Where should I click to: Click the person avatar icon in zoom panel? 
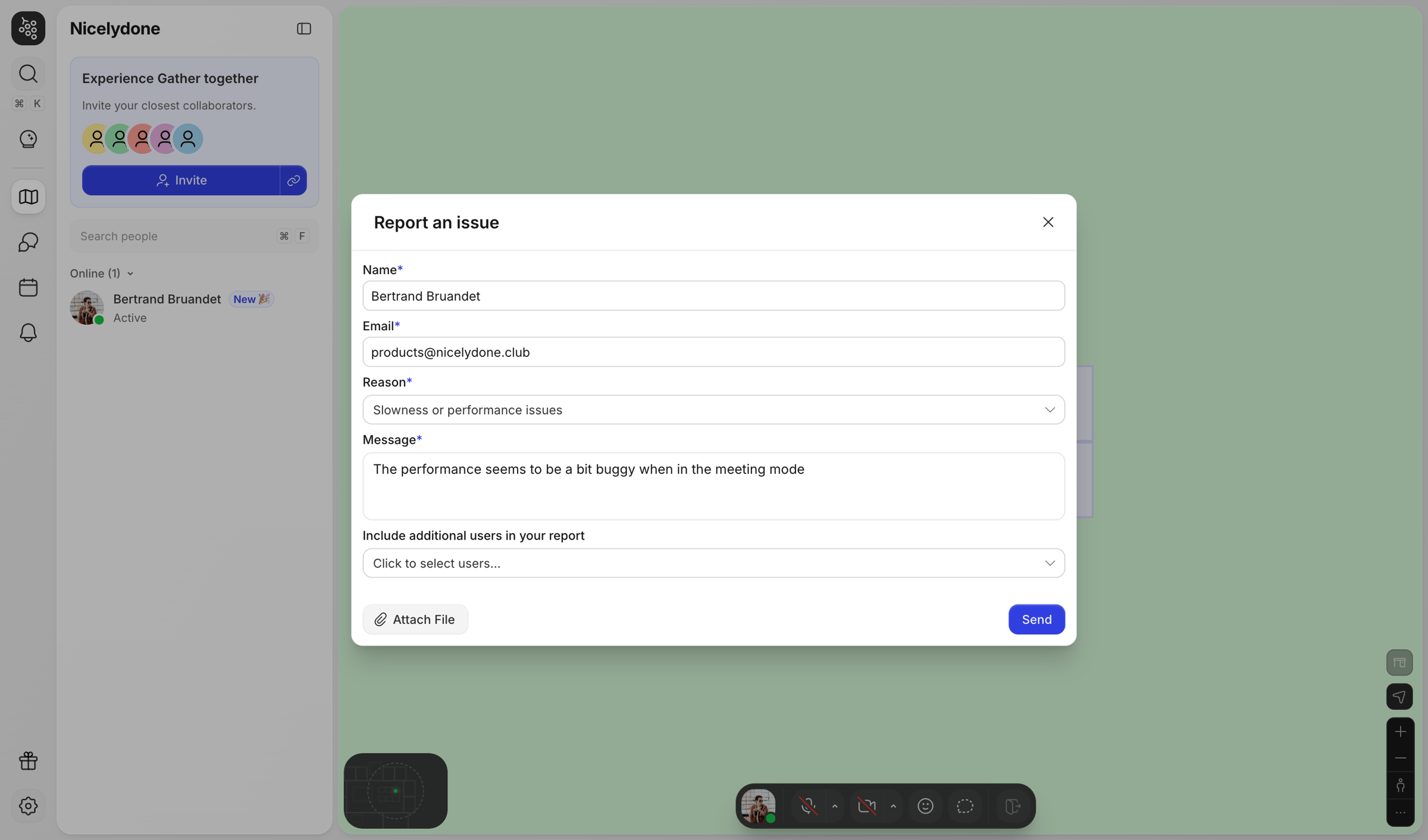1400,785
